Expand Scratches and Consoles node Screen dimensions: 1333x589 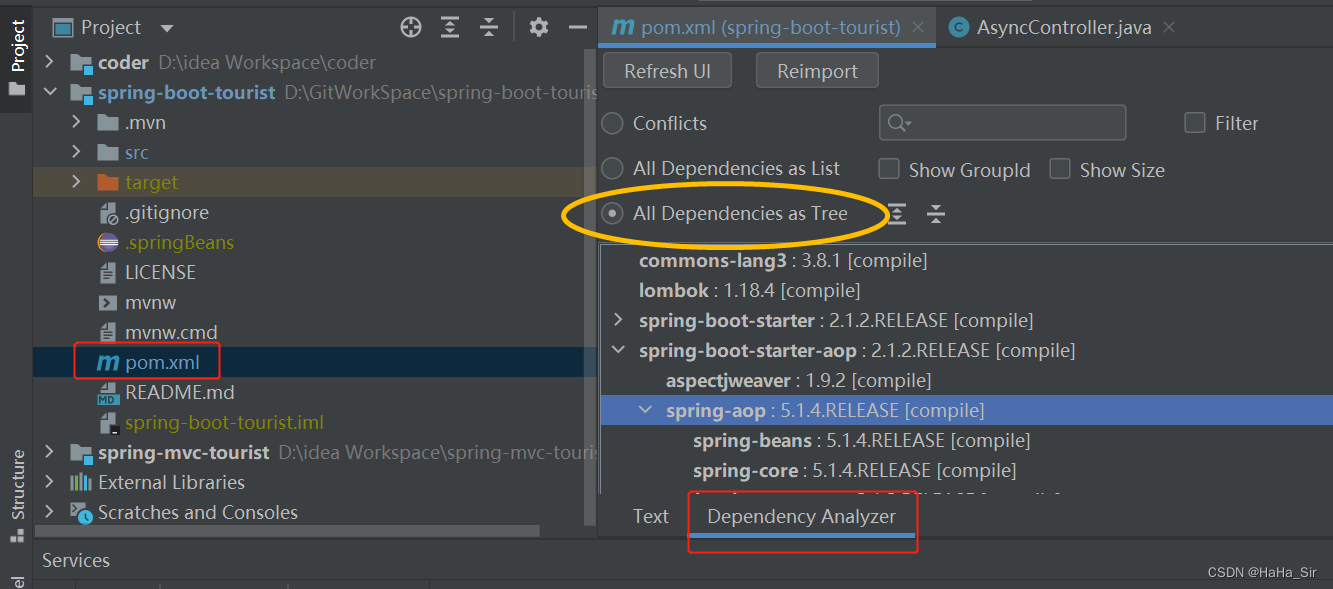click(x=49, y=512)
